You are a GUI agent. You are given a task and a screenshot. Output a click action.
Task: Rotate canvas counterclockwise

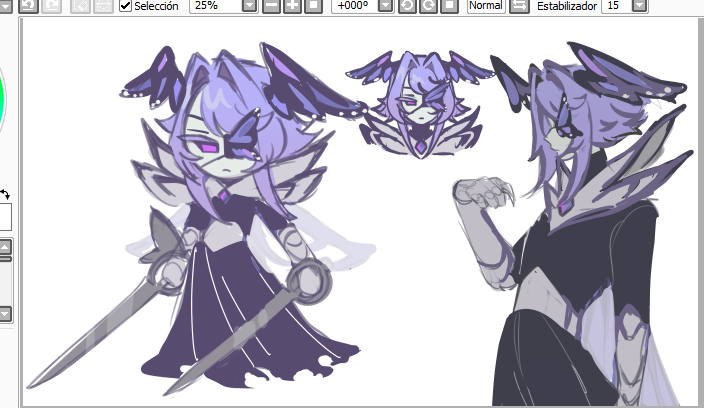pos(407,5)
